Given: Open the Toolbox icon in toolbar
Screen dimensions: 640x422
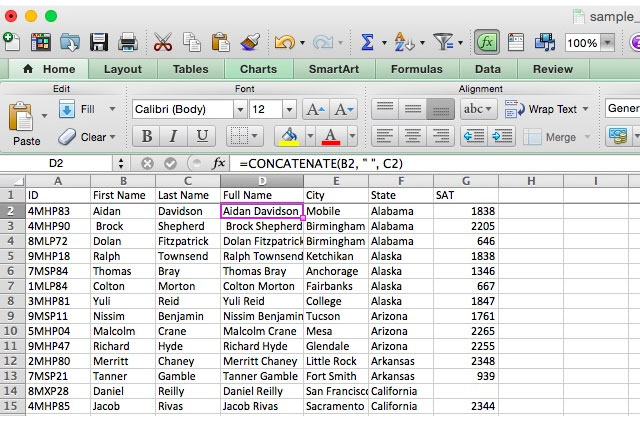Looking at the screenshot, I should pyautogui.click(x=516, y=42).
